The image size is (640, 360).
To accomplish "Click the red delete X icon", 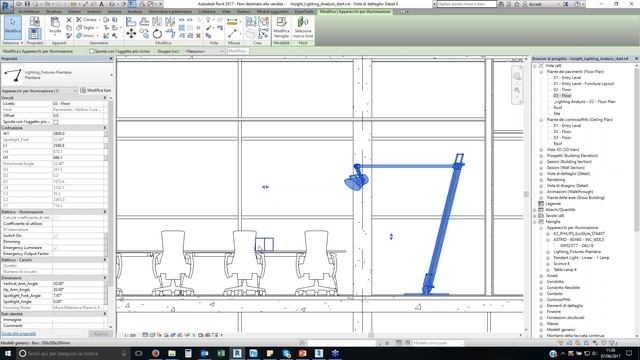I will (x=198, y=36).
